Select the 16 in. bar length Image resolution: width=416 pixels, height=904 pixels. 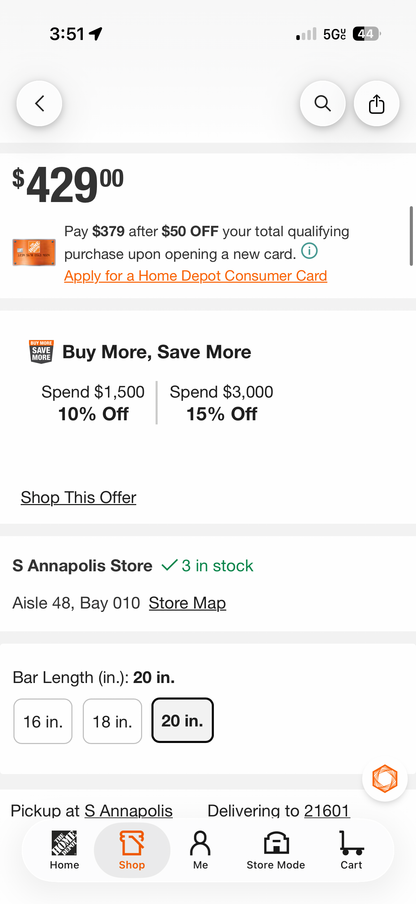point(43,721)
